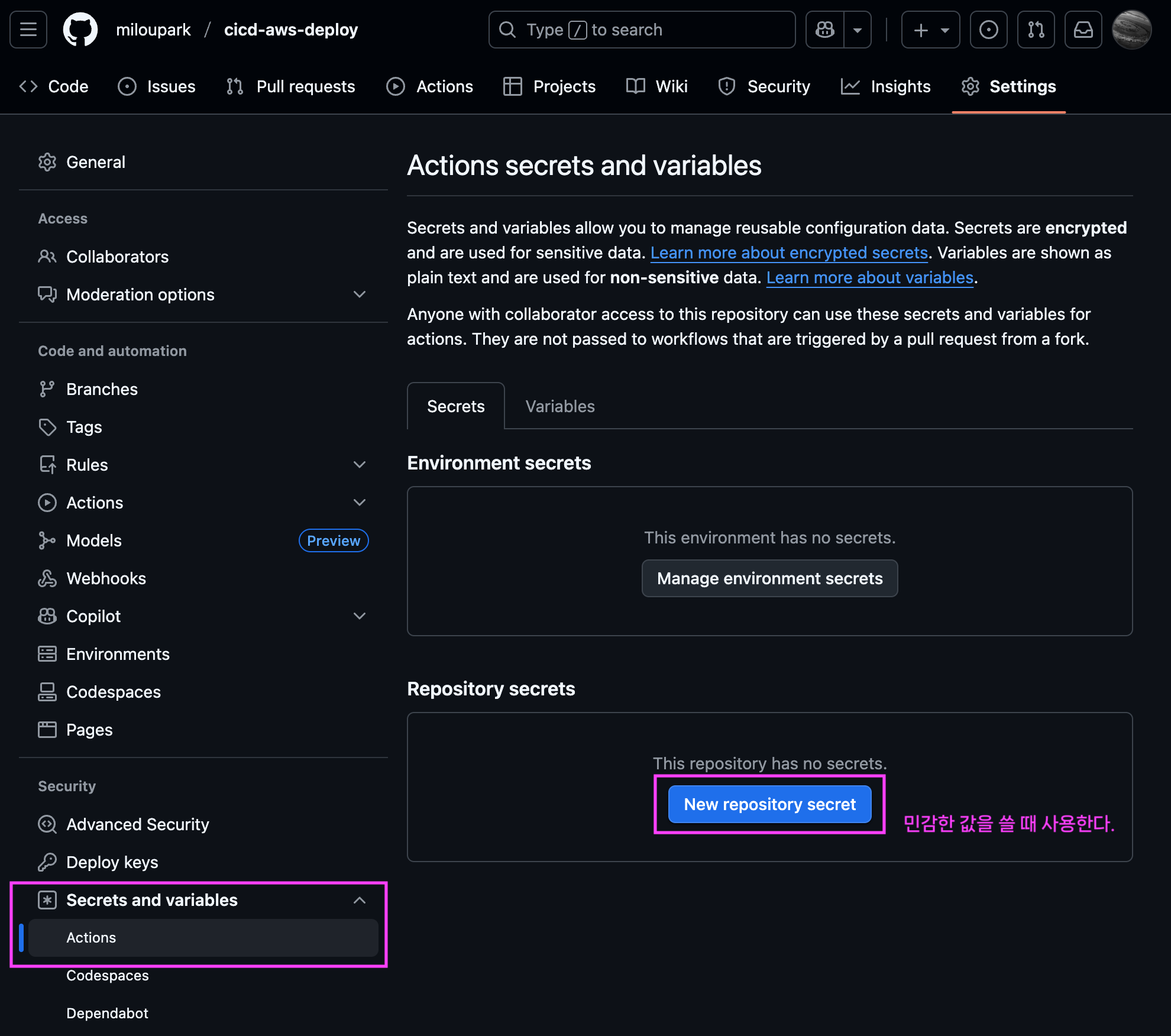The width and height of the screenshot is (1171, 1036).
Task: Click the GitHub octocat logo
Action: click(x=80, y=30)
